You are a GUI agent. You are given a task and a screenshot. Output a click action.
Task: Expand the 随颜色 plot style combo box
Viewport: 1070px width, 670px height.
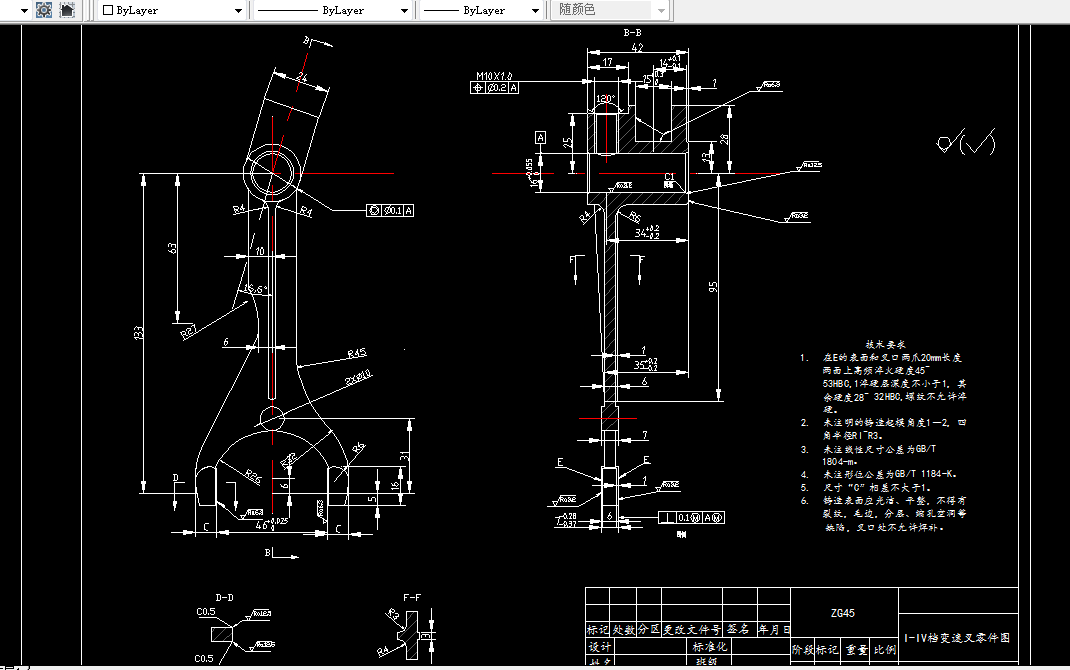click(662, 10)
